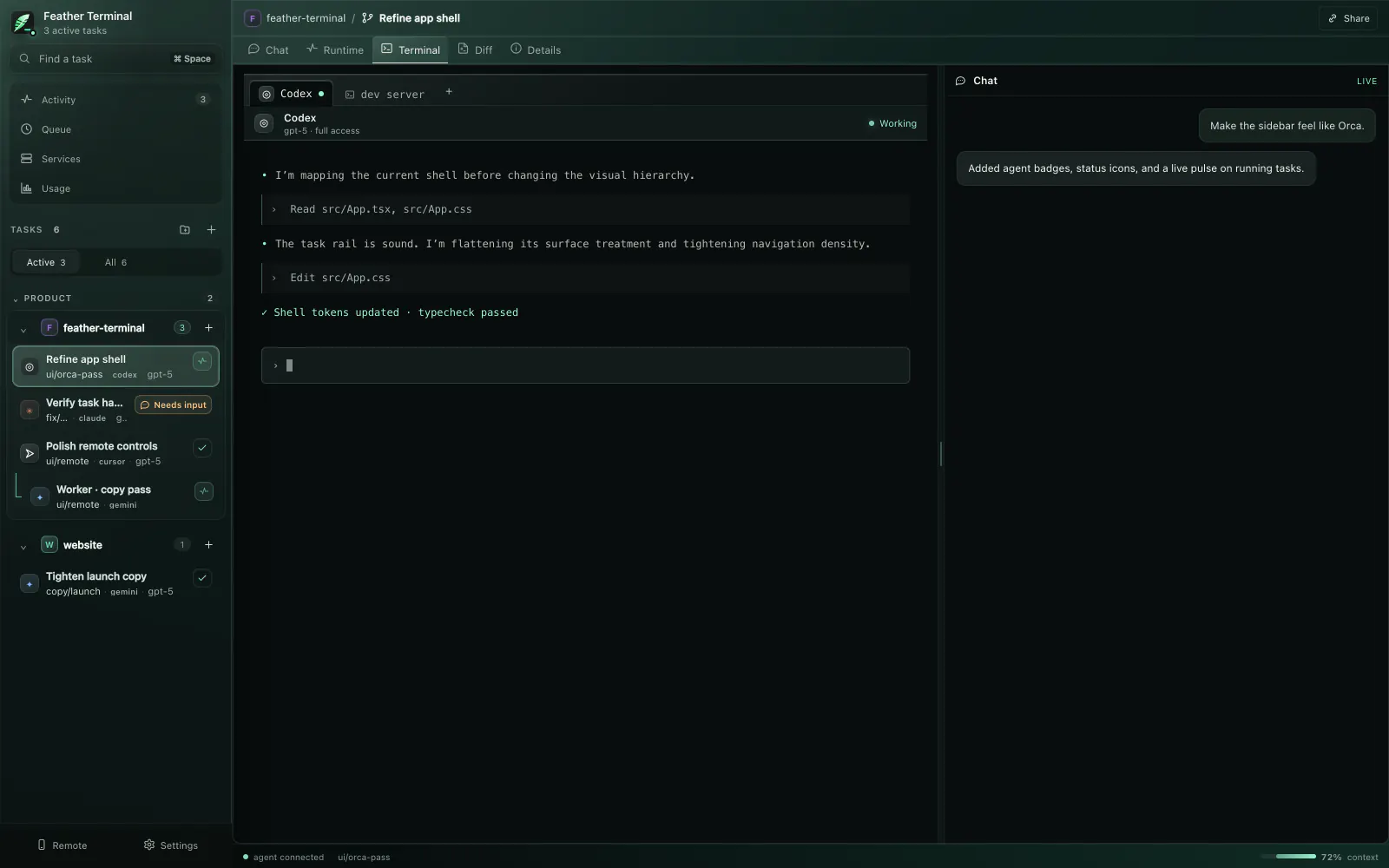Click the LIVE label in Chat panel
This screenshot has width=1389, height=868.
click(1366, 82)
